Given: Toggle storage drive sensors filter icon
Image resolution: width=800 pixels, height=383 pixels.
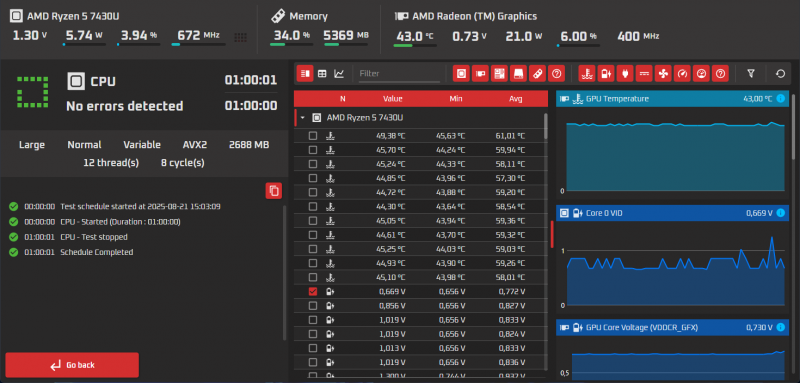Looking at the screenshot, I should pyautogui.click(x=518, y=73).
